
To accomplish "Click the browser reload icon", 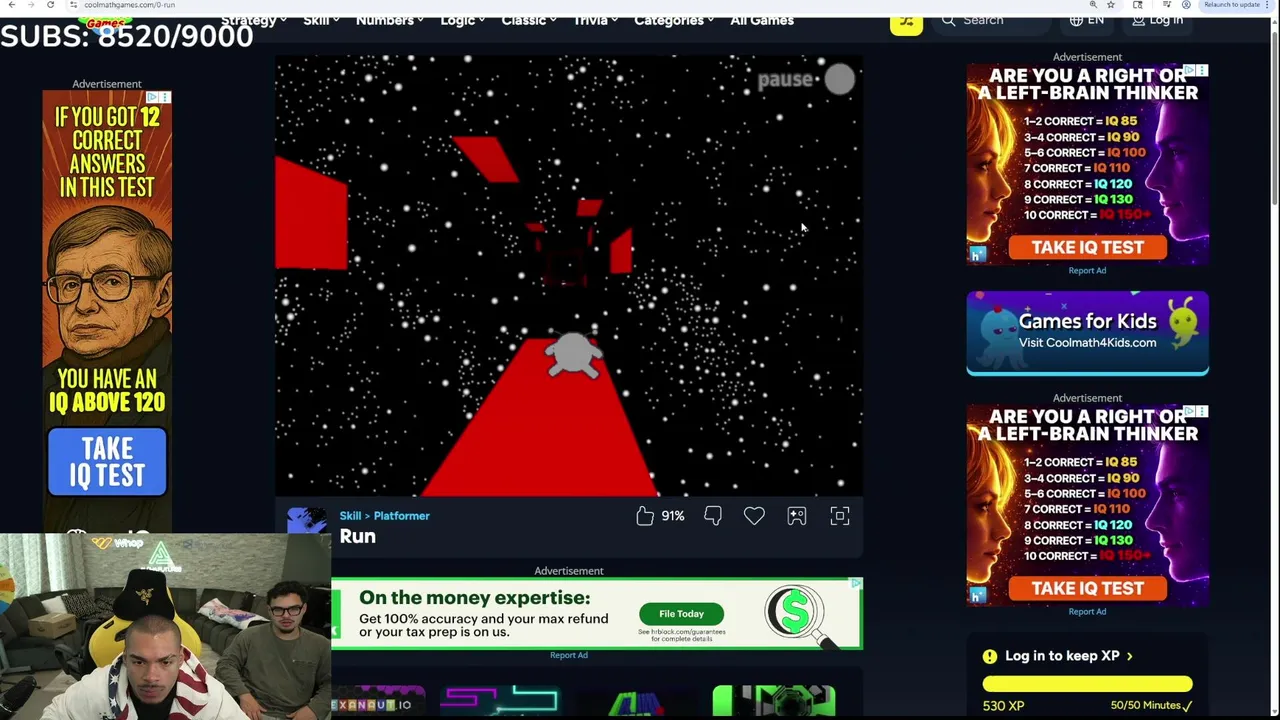I will [x=50, y=5].
